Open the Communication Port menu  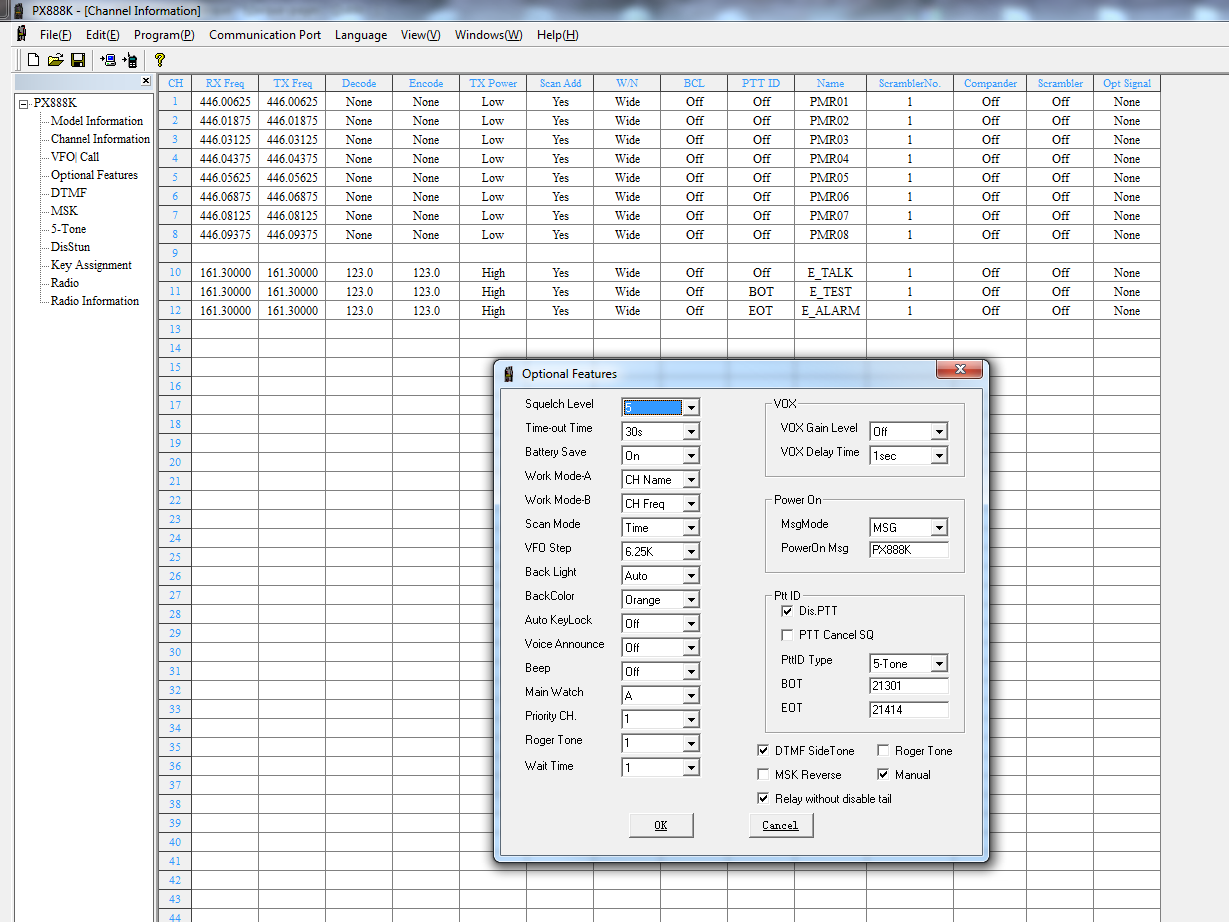click(x=265, y=35)
